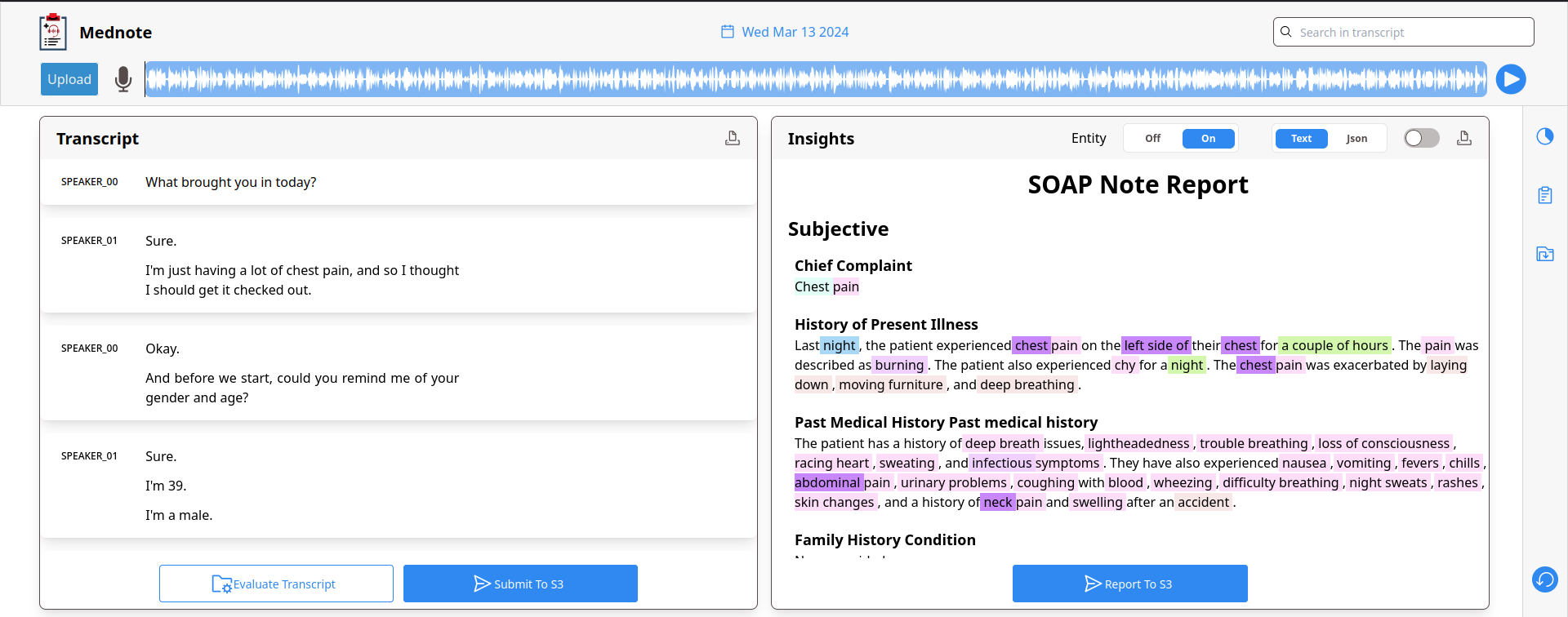Turn Entity highlighting On
Screen dimensions: 1568x617
1209,139
